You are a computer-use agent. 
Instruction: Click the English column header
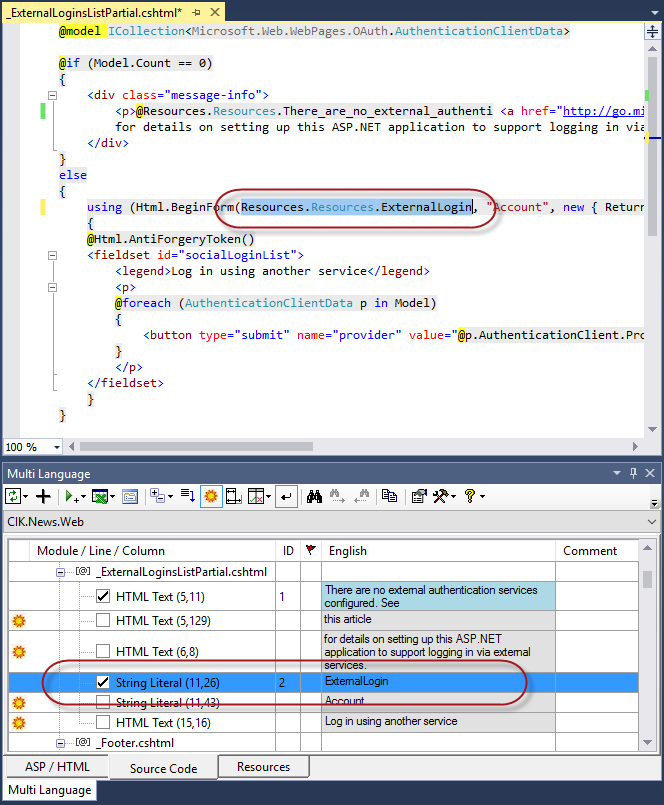pos(348,550)
